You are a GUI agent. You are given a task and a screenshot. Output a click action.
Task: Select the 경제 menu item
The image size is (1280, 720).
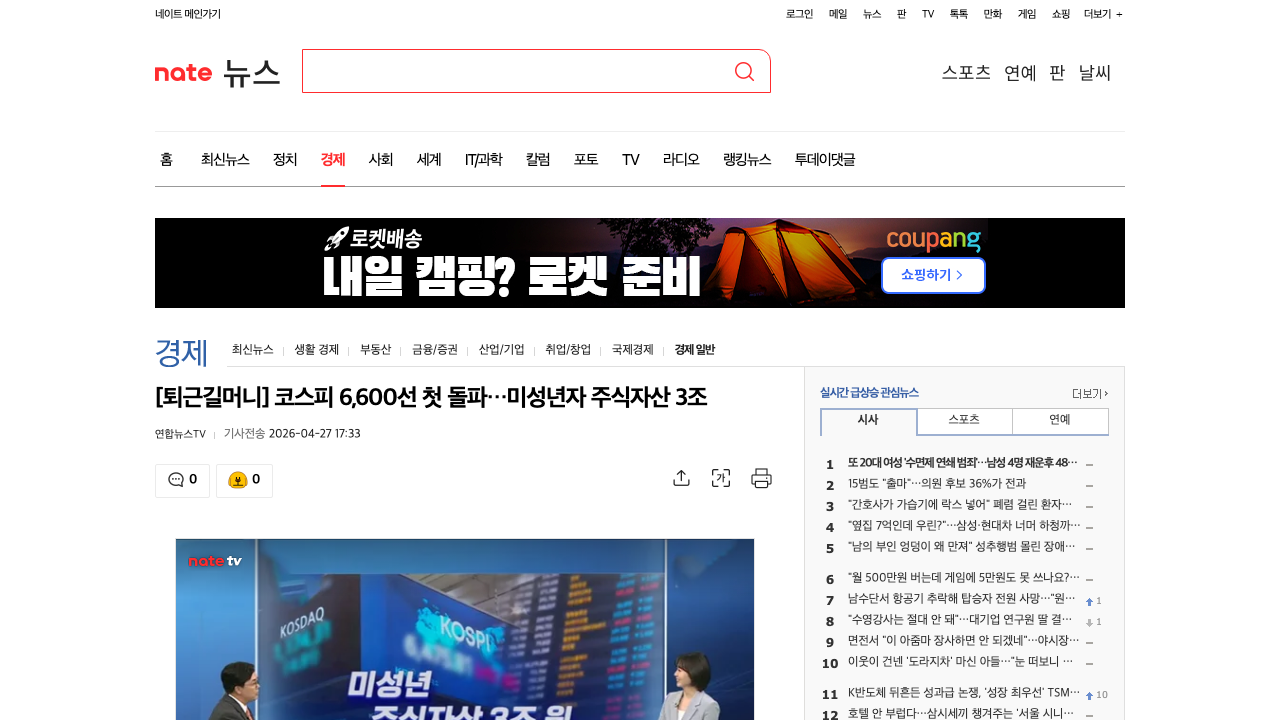pyautogui.click(x=333, y=159)
